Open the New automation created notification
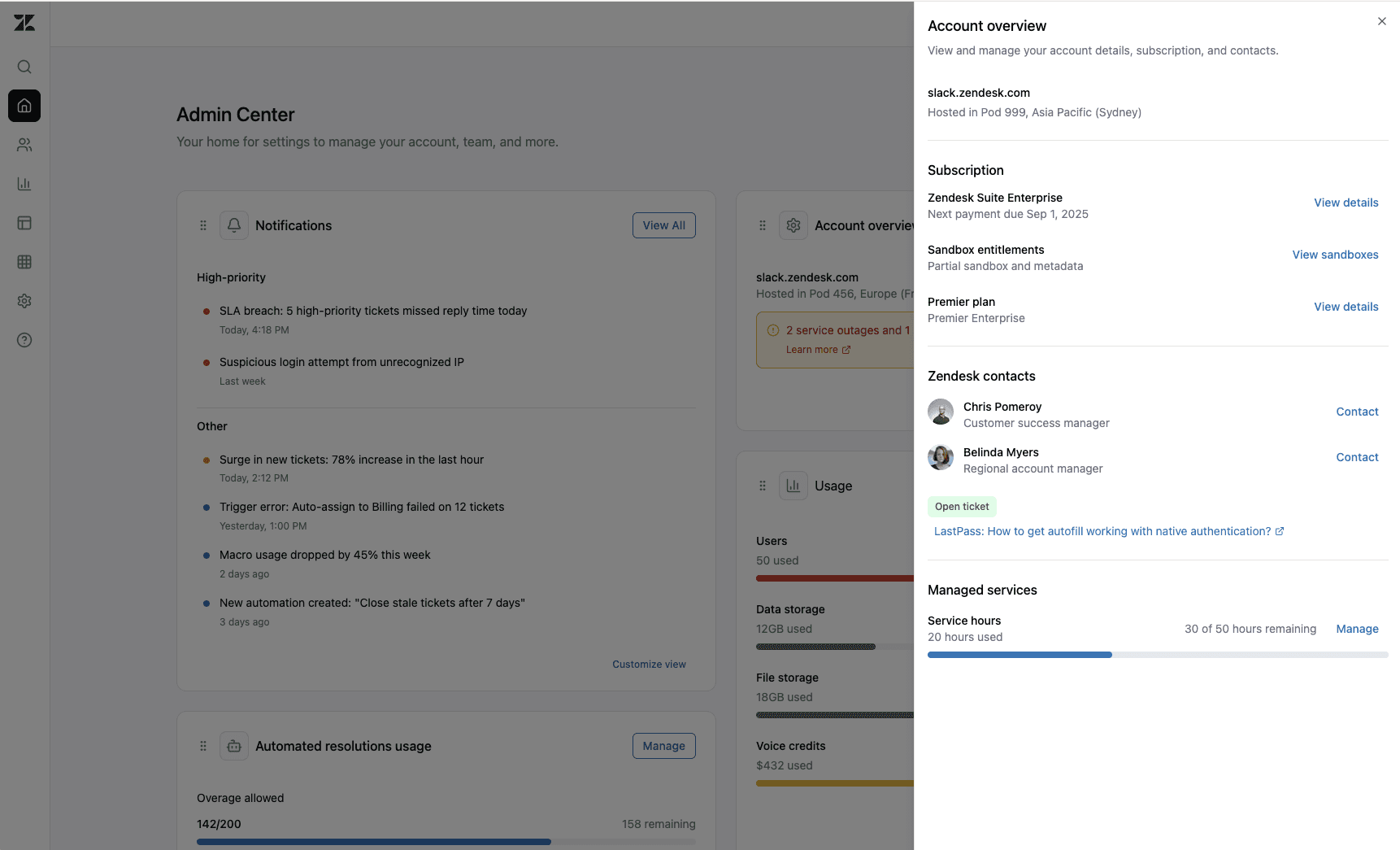The width and height of the screenshot is (1400, 850). (372, 603)
